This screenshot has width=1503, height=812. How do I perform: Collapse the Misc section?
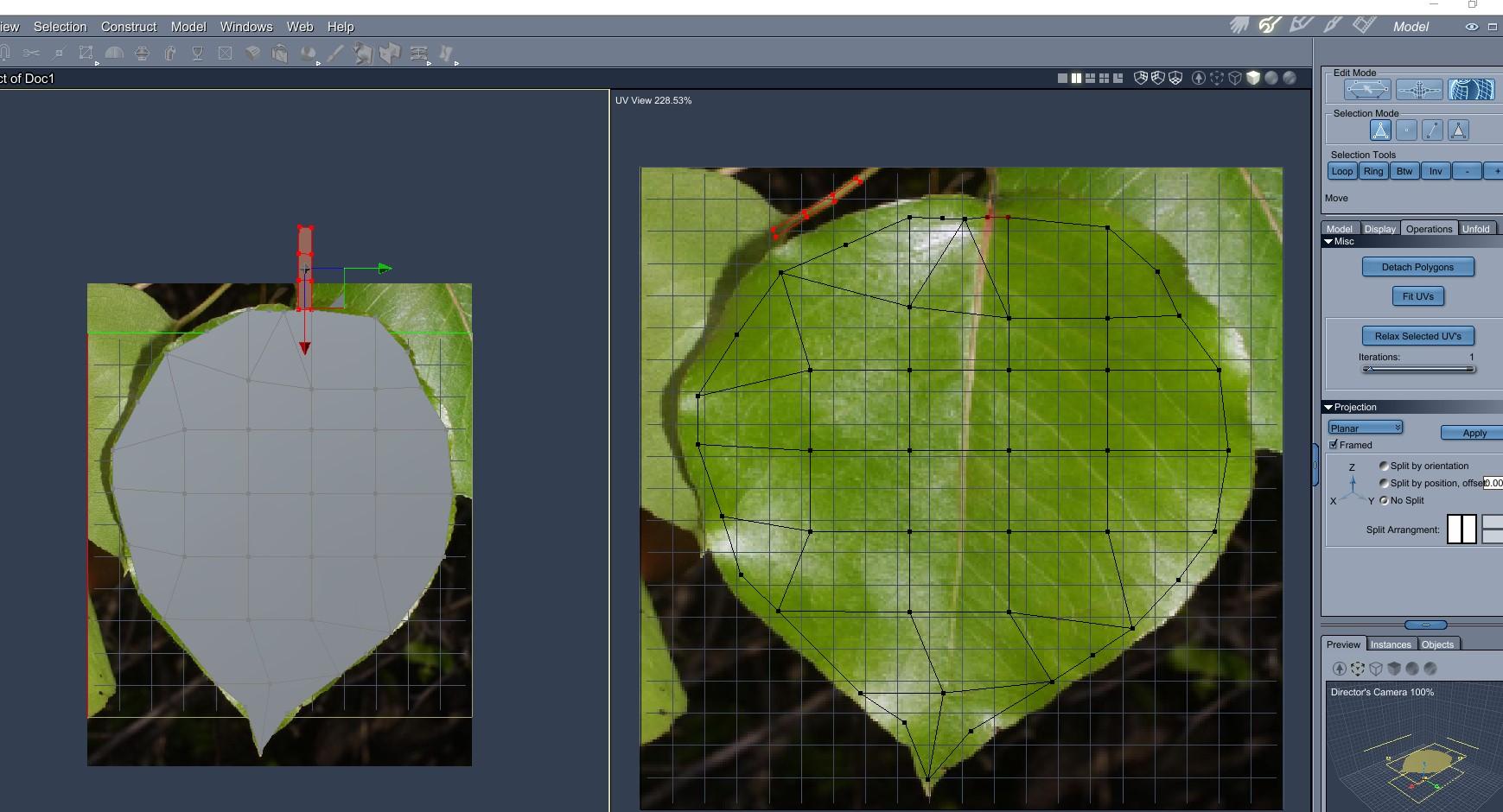click(1328, 242)
